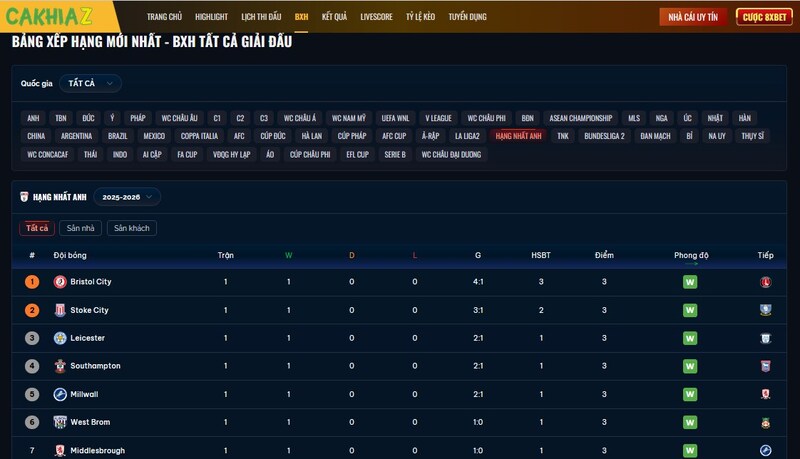Open Kết Quả in navigation bar

[334, 17]
